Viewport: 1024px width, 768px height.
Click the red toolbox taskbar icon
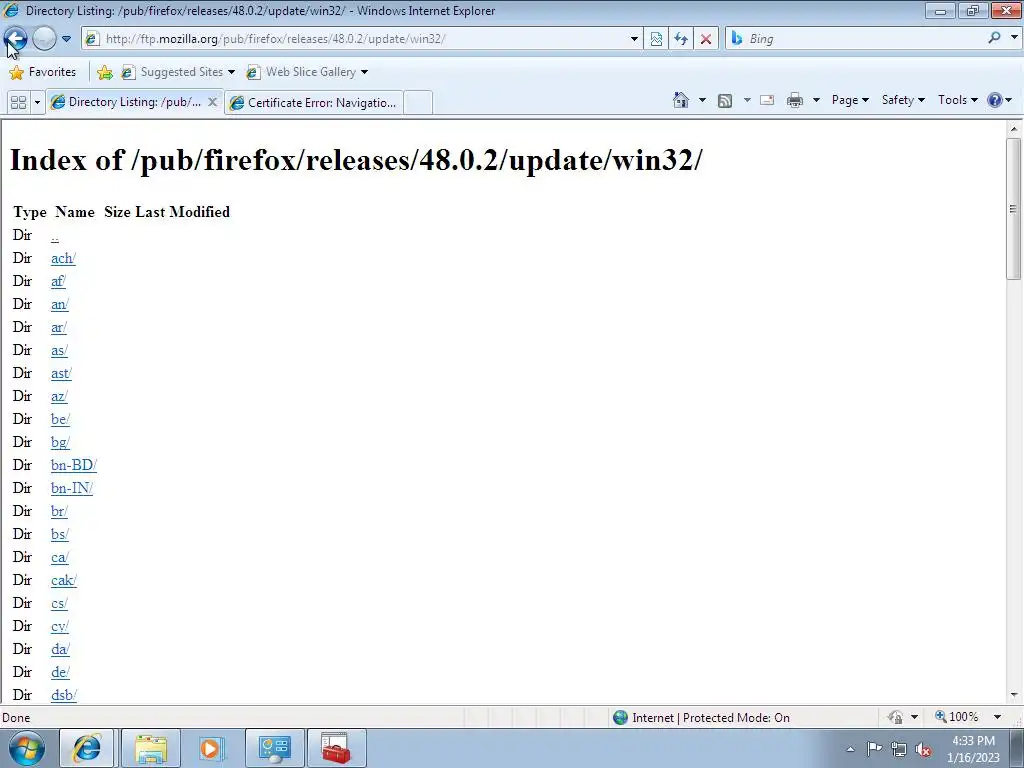[336, 748]
